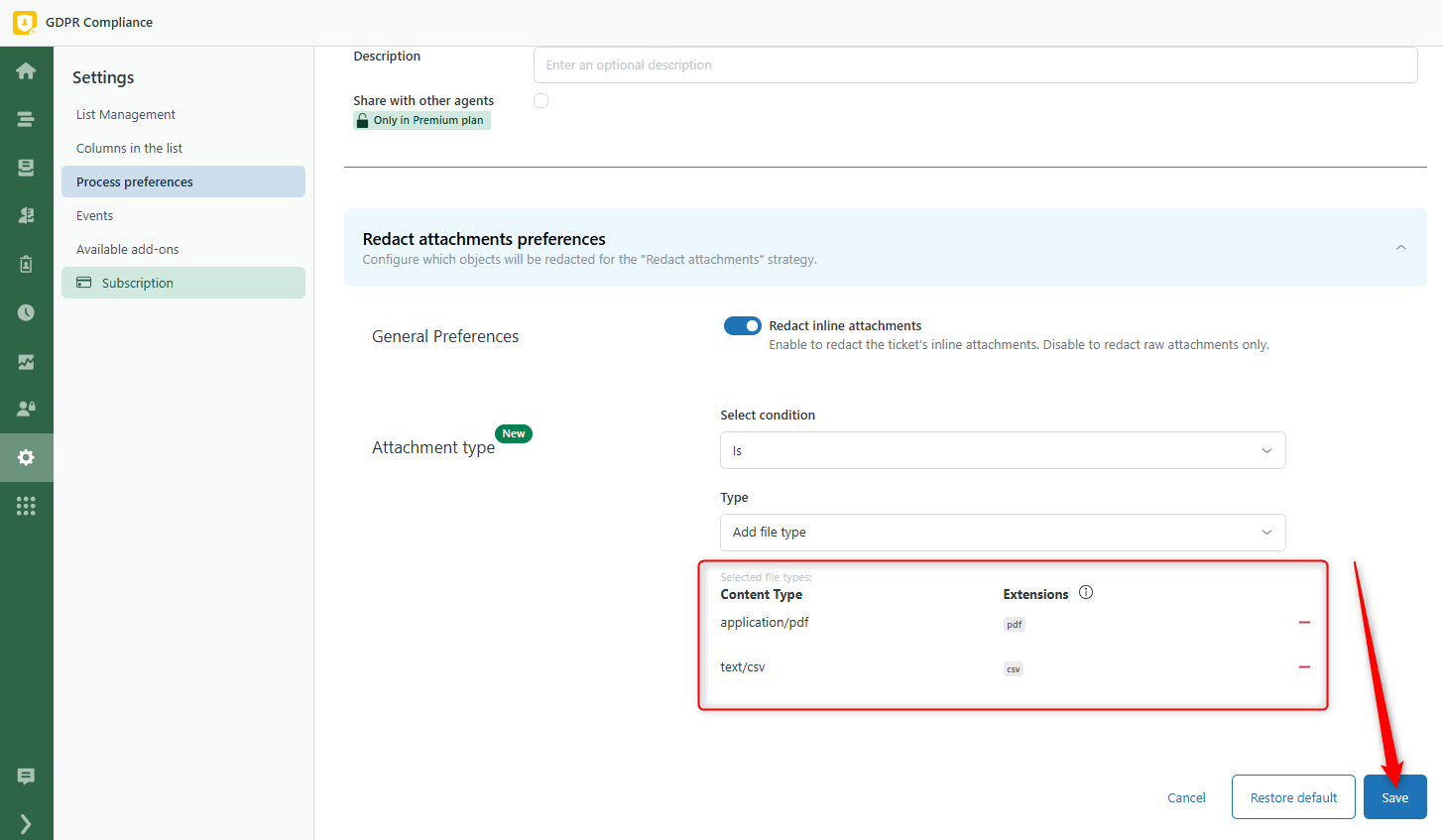This screenshot has width=1443, height=840.
Task: Toggle Redact inline attachments switch
Action: [742, 325]
